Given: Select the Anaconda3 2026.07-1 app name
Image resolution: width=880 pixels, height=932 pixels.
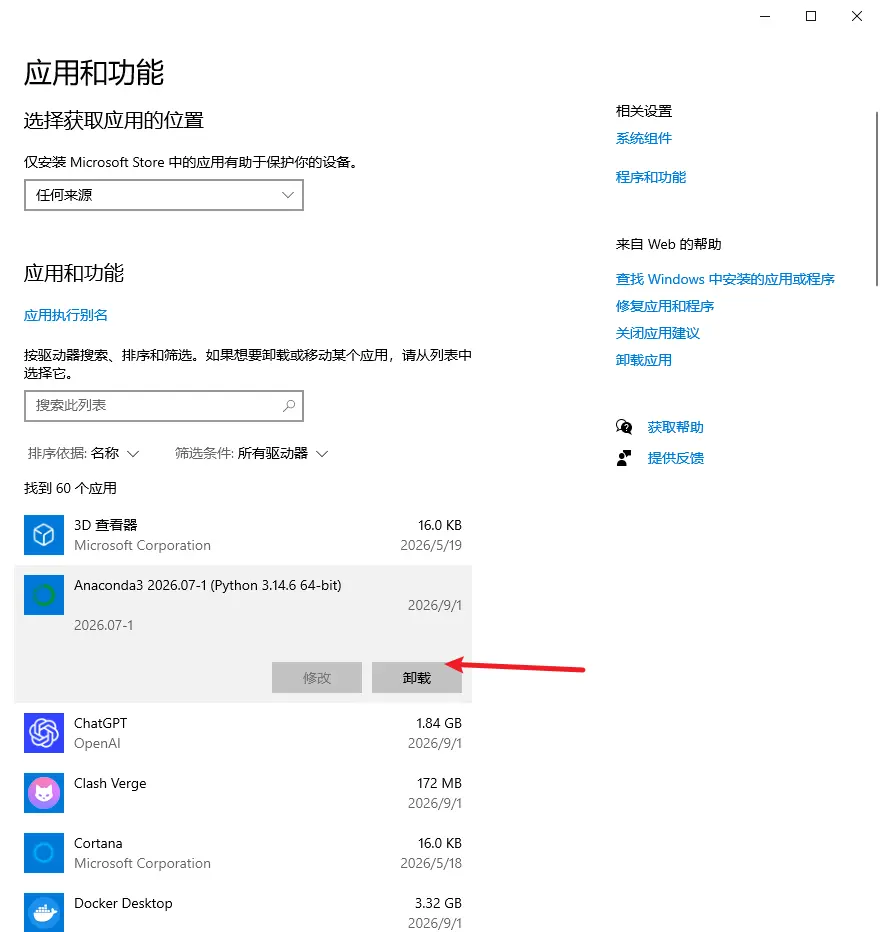Looking at the screenshot, I should pos(208,585).
